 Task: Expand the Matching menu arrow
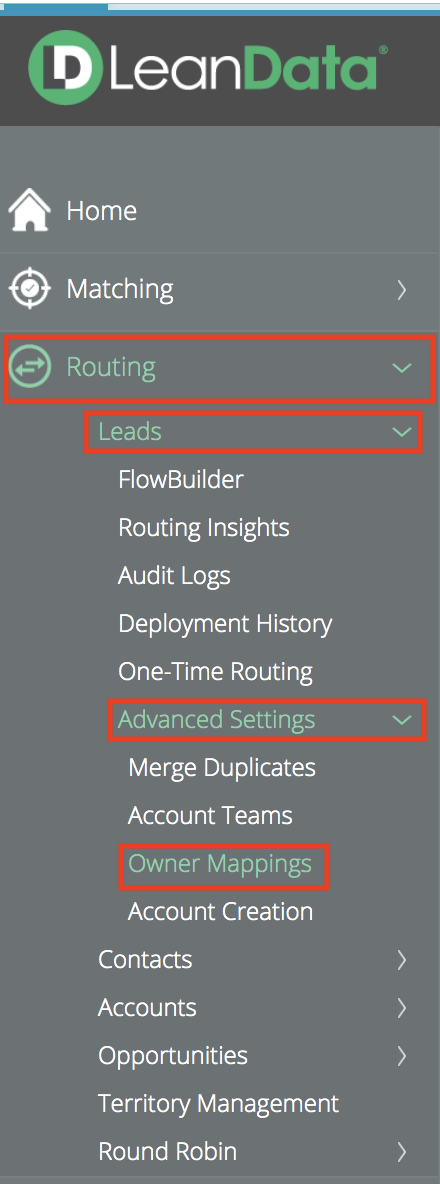pyautogui.click(x=402, y=289)
